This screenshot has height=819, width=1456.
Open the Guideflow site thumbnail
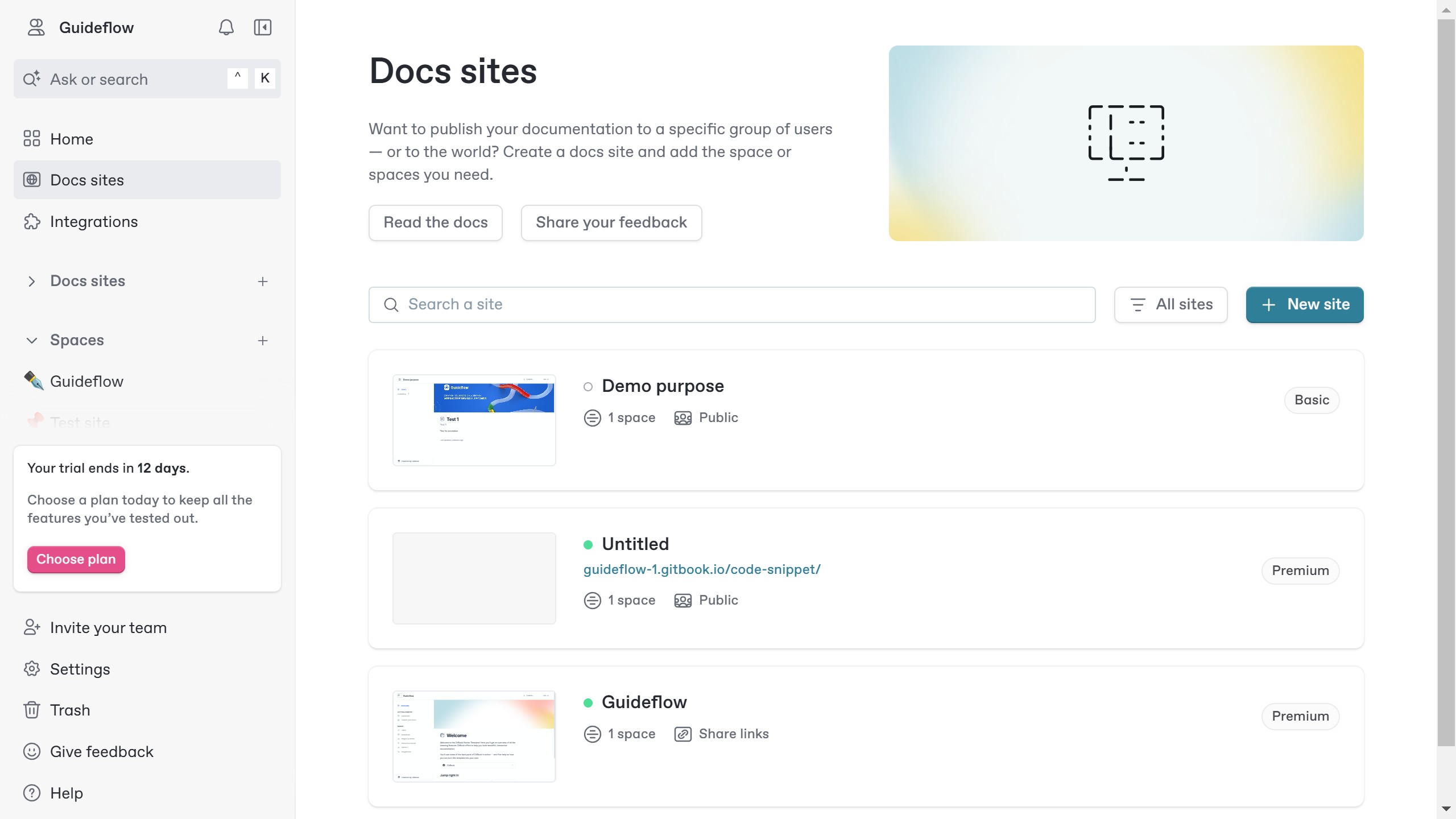tap(474, 737)
